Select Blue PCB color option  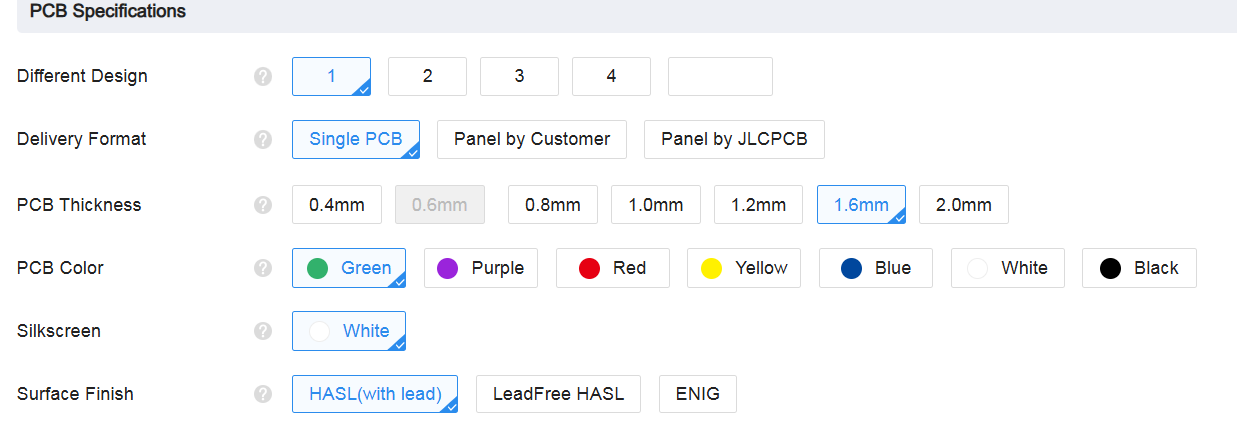pos(875,268)
